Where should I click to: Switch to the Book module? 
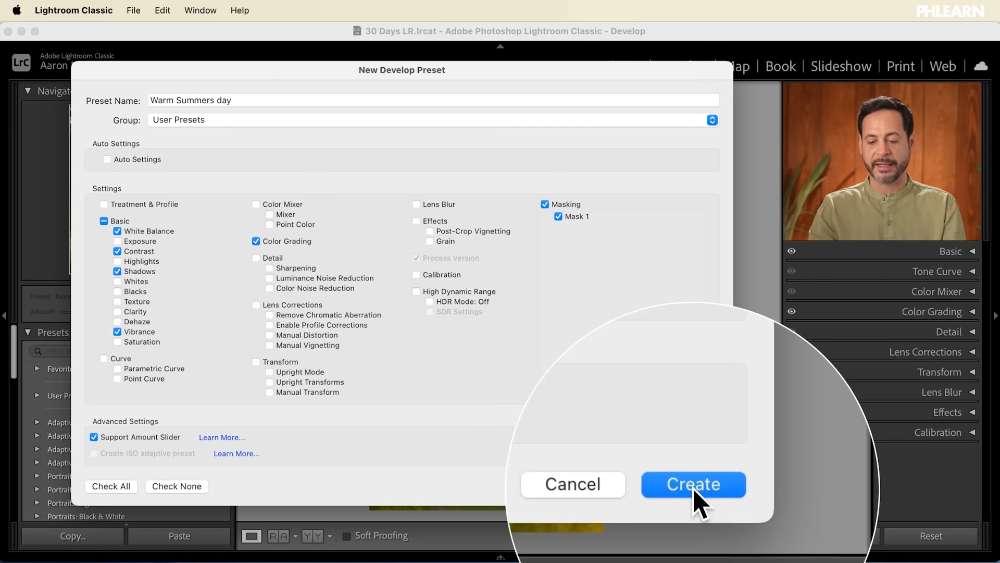pyautogui.click(x=780, y=66)
